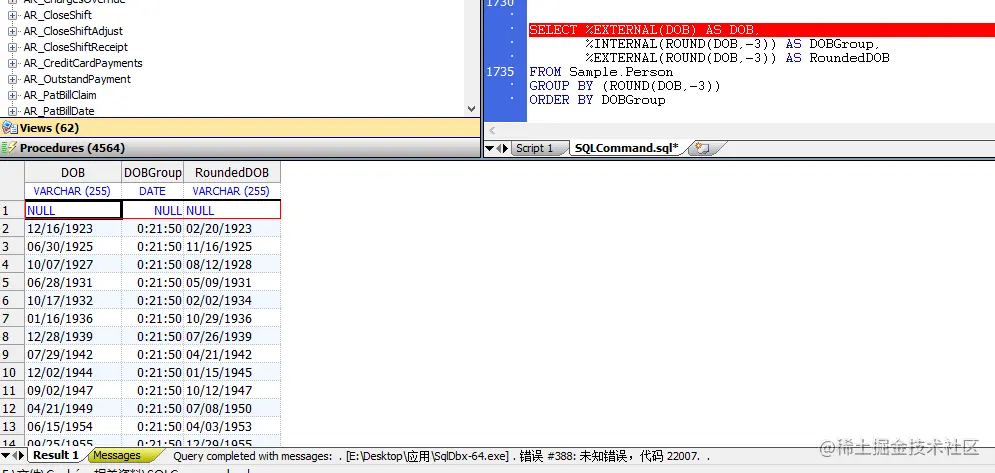Select AR_PatBillClaim table in the tree
Viewport: 995px width, 473px height.
60,95
